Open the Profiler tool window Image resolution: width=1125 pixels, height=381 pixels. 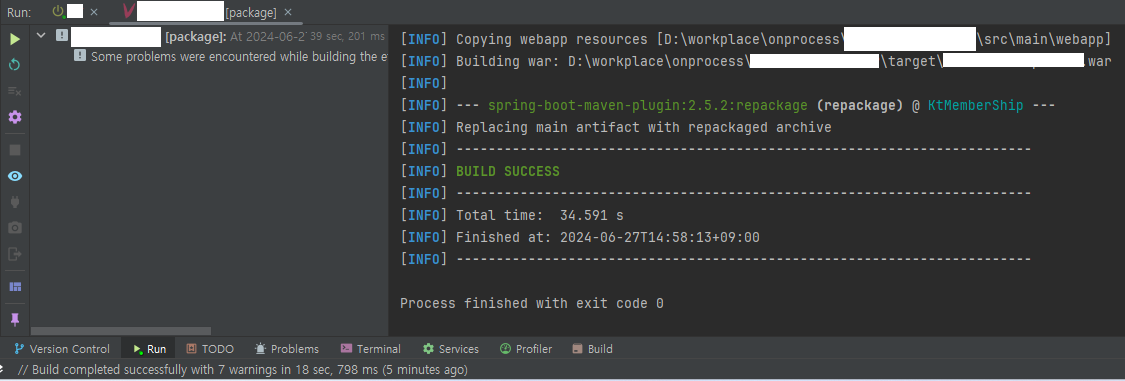[x=526, y=349]
